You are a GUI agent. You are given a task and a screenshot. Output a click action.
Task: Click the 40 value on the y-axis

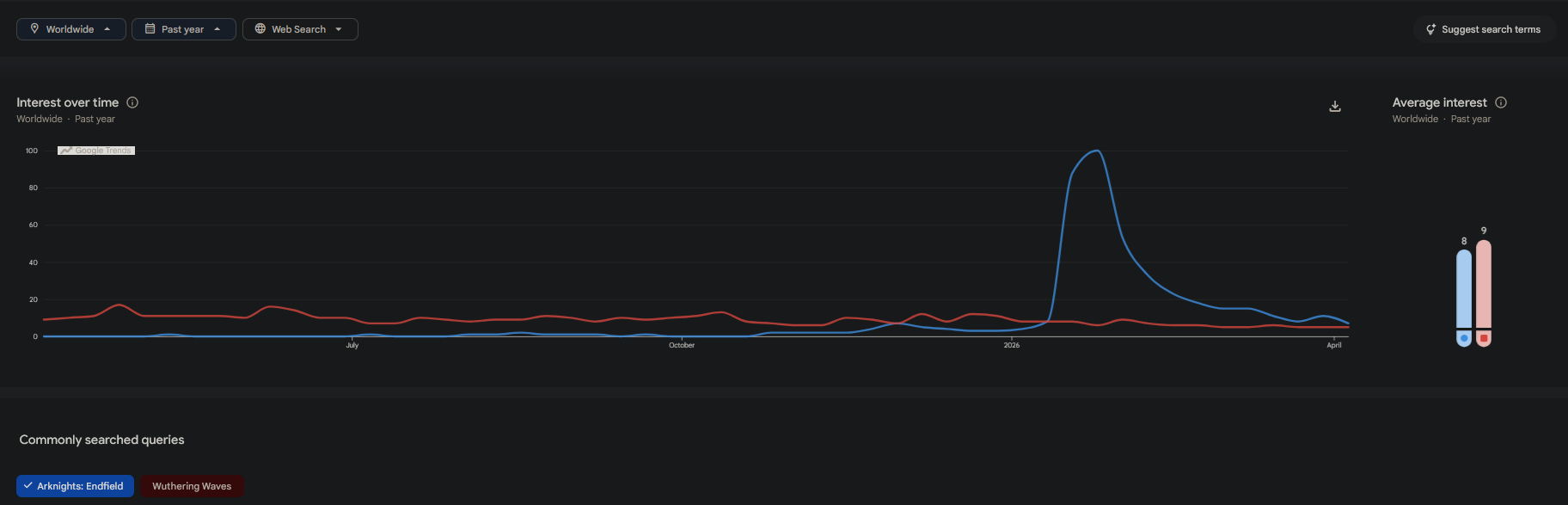click(x=34, y=262)
